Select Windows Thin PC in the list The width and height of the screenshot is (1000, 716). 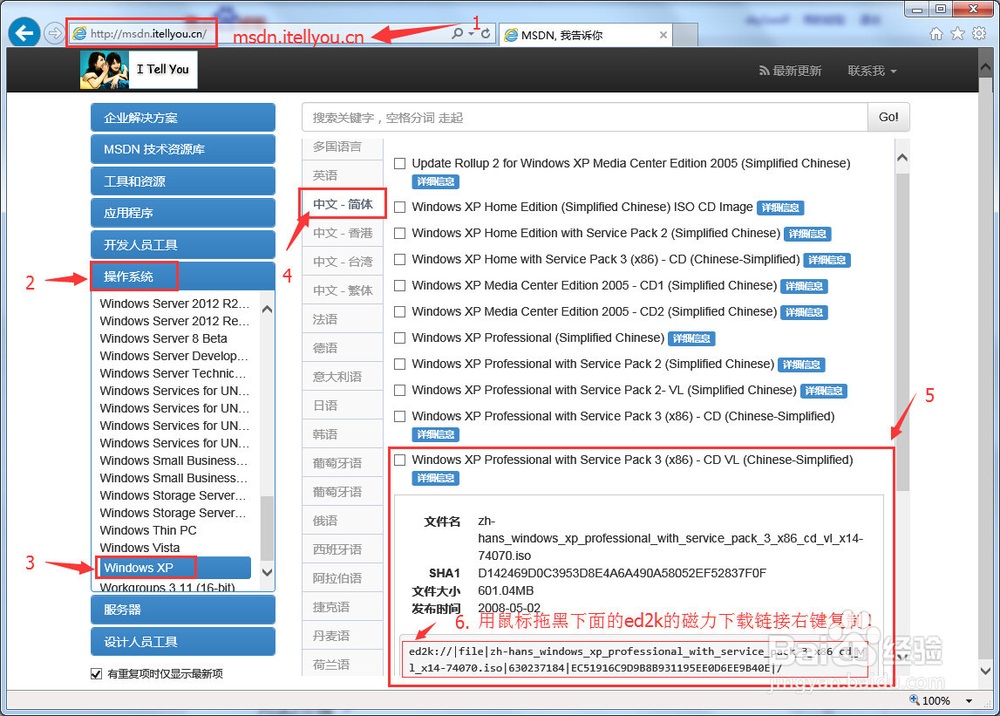[148, 530]
